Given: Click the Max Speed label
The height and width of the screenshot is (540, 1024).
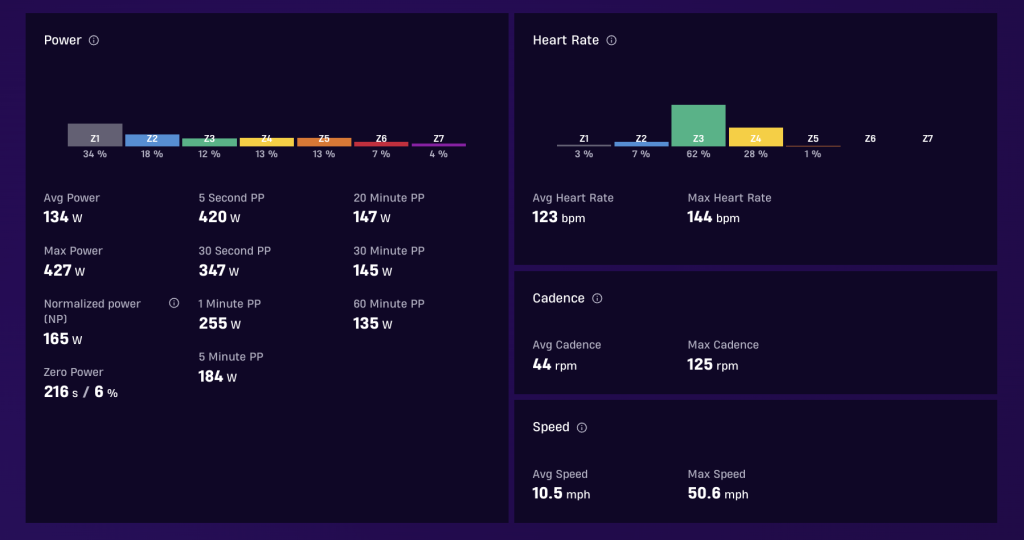Looking at the screenshot, I should 716,474.
